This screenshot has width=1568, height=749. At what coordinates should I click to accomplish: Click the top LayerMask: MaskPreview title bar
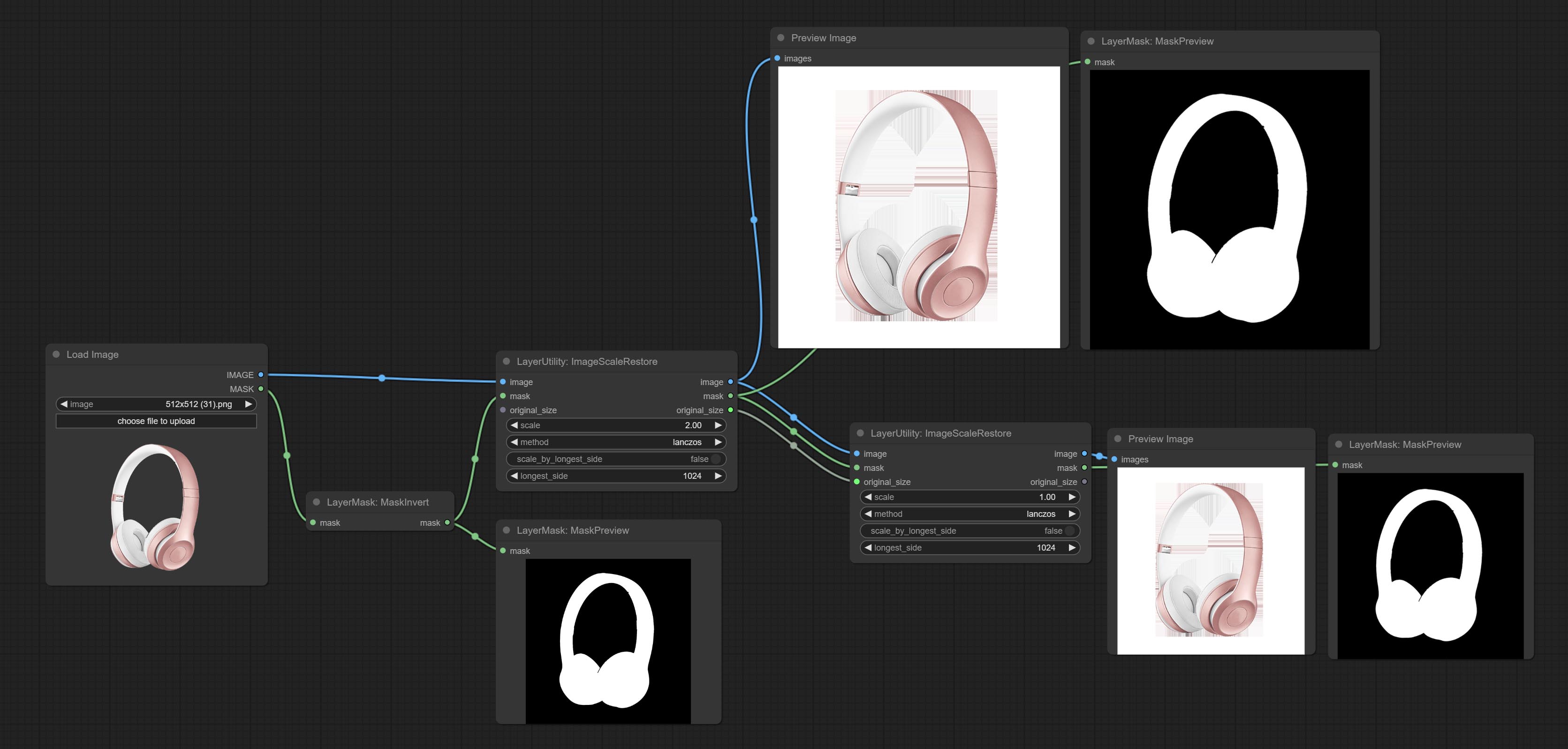(x=1157, y=41)
